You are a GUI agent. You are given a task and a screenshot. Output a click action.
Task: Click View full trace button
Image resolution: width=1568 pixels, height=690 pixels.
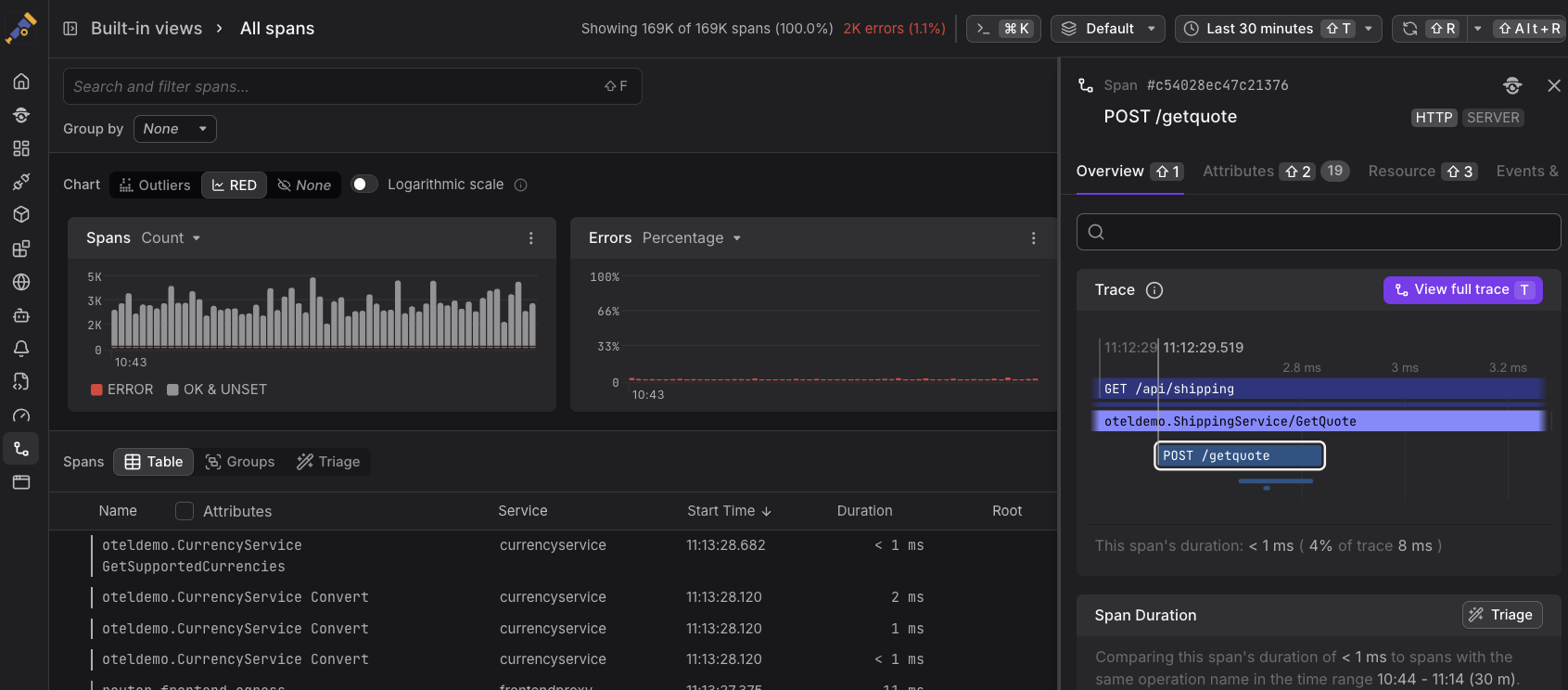coord(1461,290)
